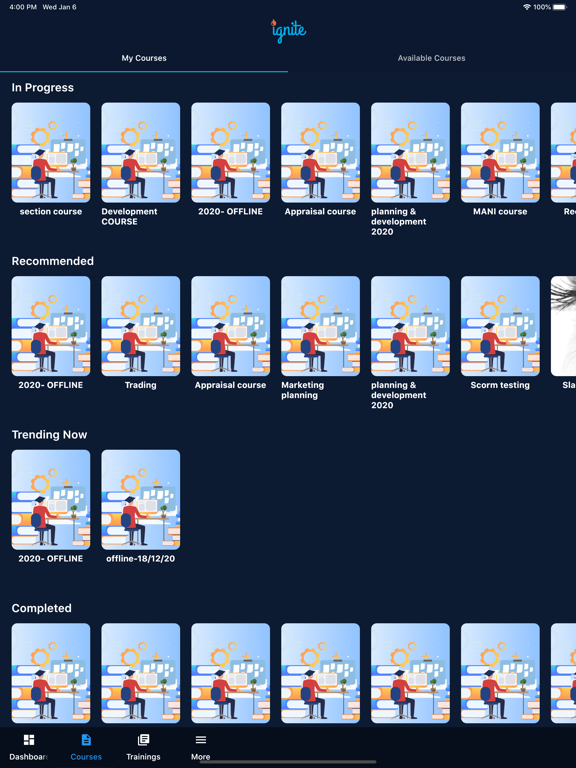
Task: Click the 'Completed' section heading
Action: [42, 608]
